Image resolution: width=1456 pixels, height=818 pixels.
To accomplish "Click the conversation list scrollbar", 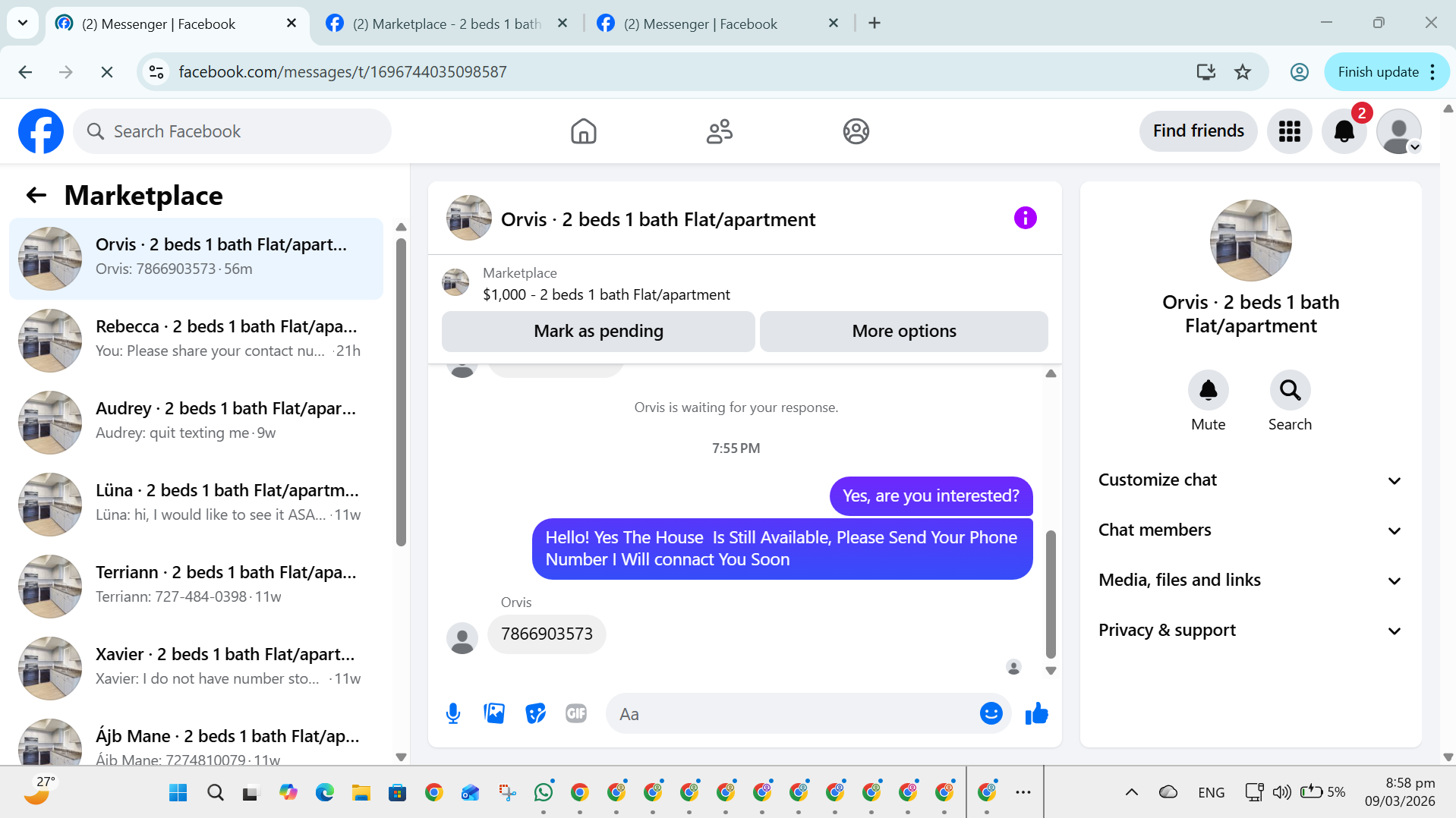I will pos(401,392).
